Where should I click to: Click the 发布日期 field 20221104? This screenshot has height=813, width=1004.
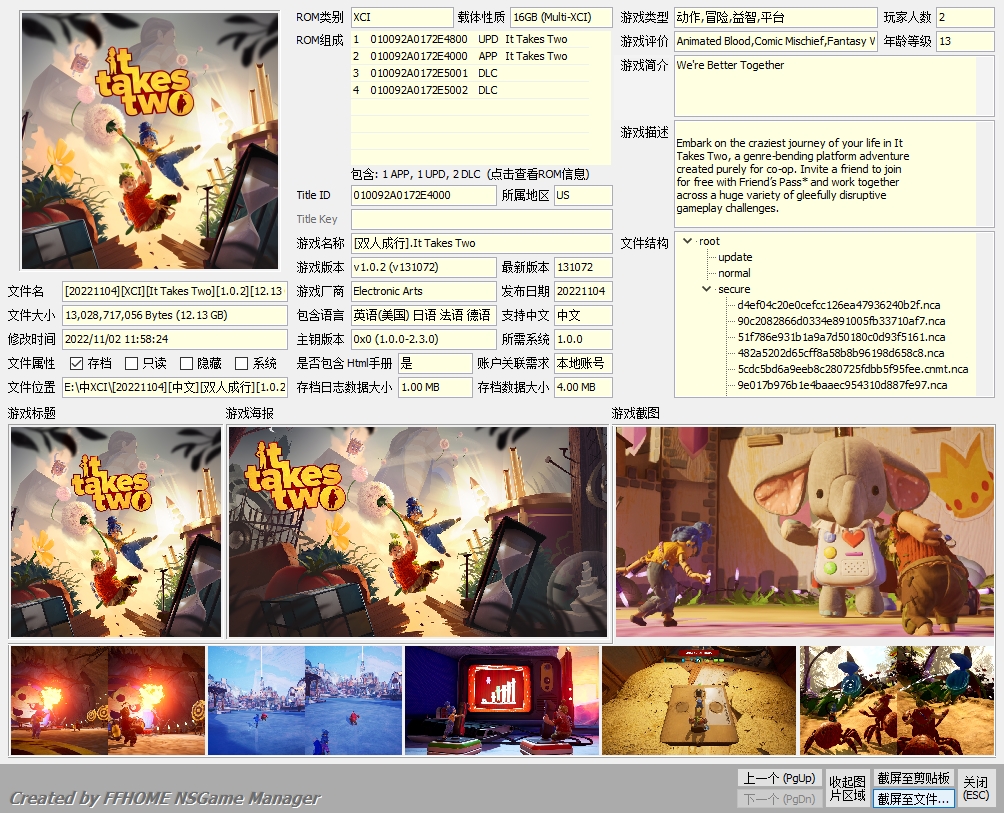point(583,291)
